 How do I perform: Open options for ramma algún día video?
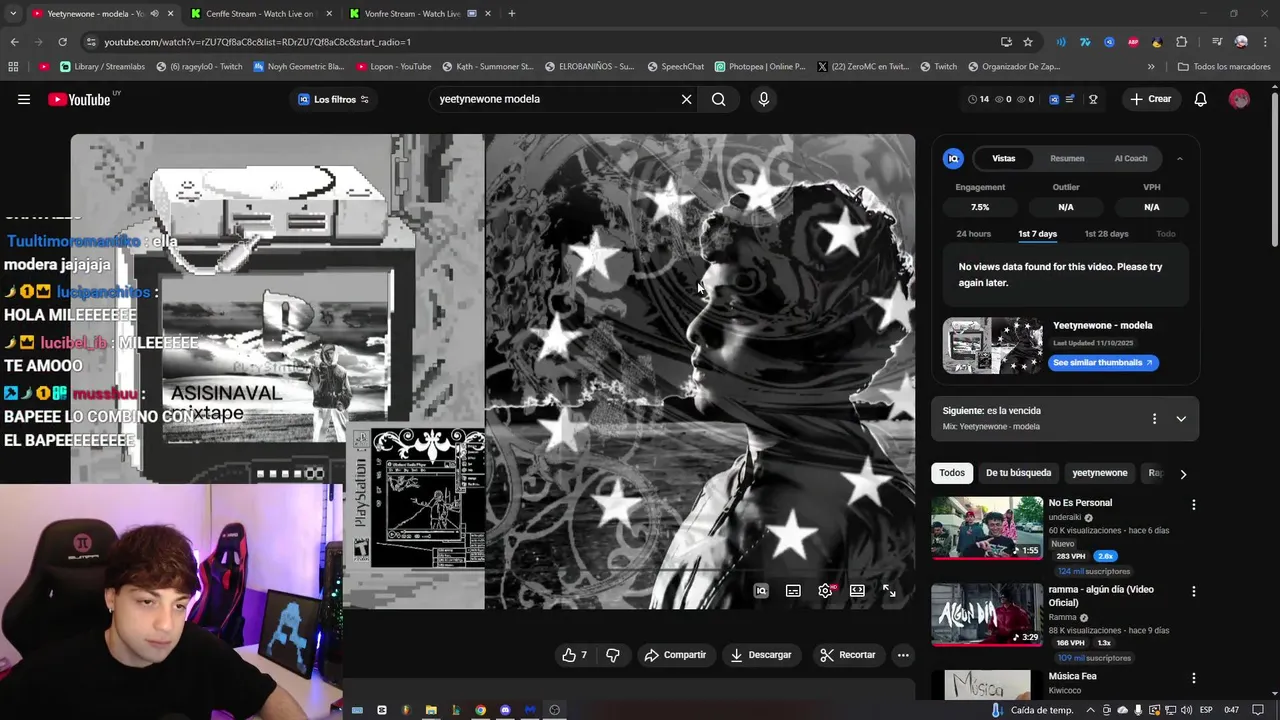pos(1193,591)
